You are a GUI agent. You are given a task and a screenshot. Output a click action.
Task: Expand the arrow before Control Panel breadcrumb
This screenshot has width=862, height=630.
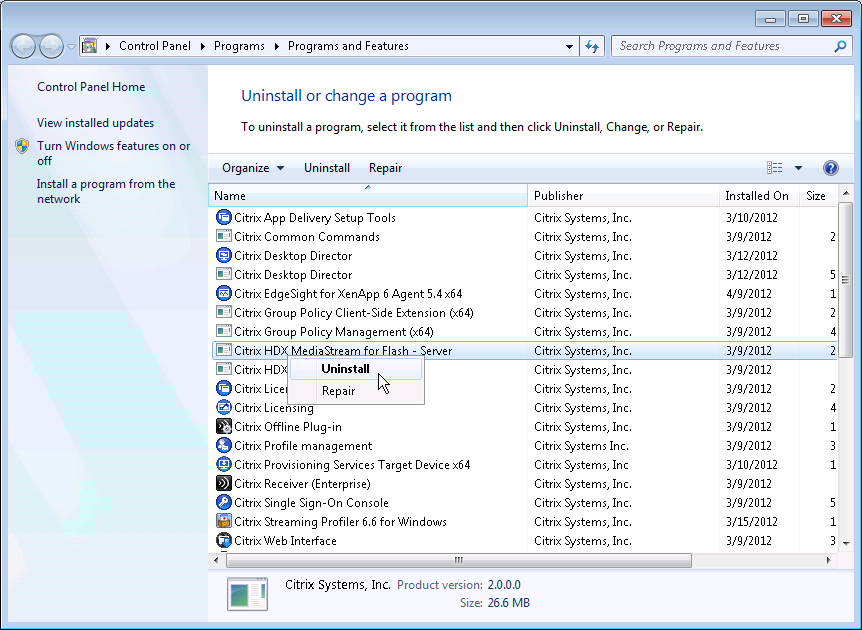pos(108,46)
